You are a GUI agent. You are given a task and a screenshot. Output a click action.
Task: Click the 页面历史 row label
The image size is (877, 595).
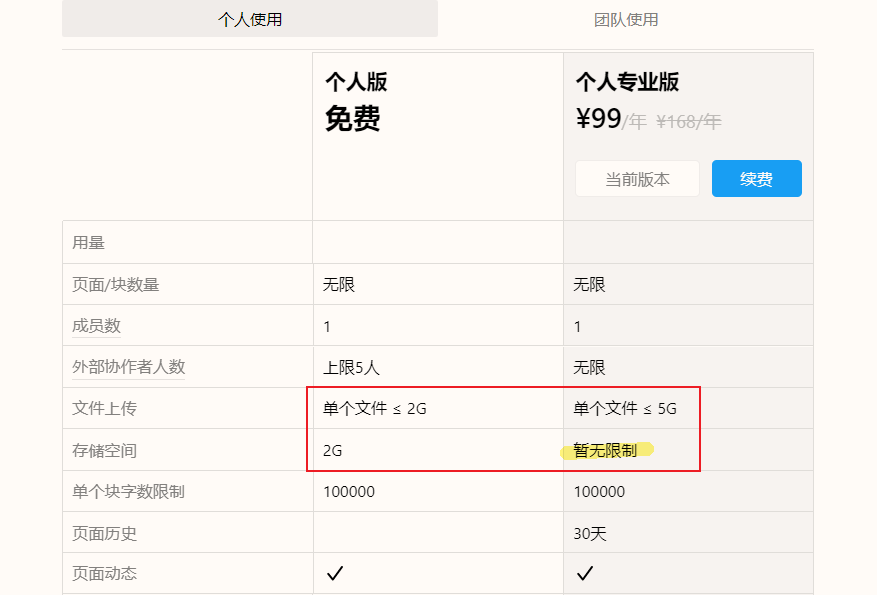104,533
